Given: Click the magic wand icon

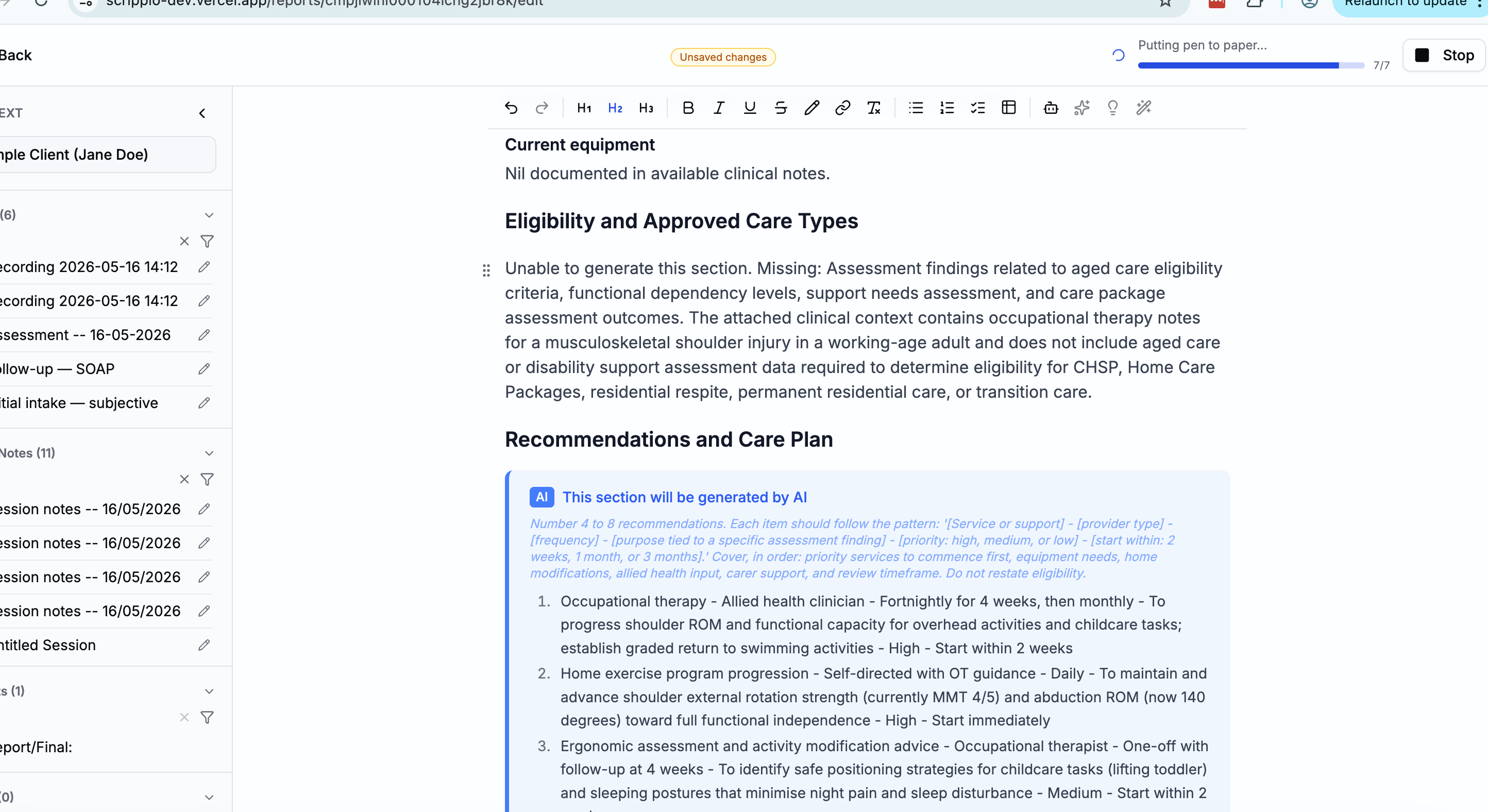Looking at the screenshot, I should click(x=1143, y=108).
